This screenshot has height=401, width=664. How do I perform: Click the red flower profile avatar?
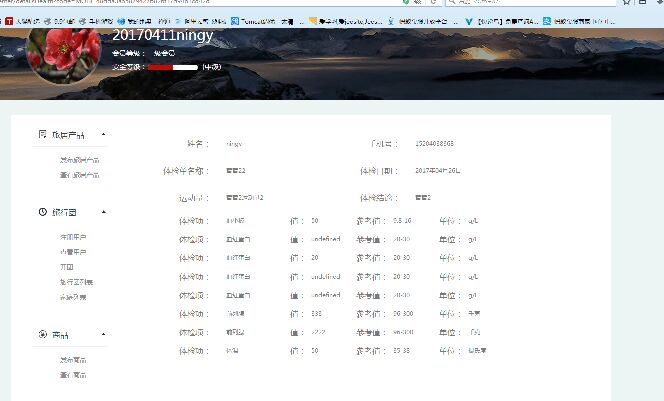pyautogui.click(x=64, y=50)
